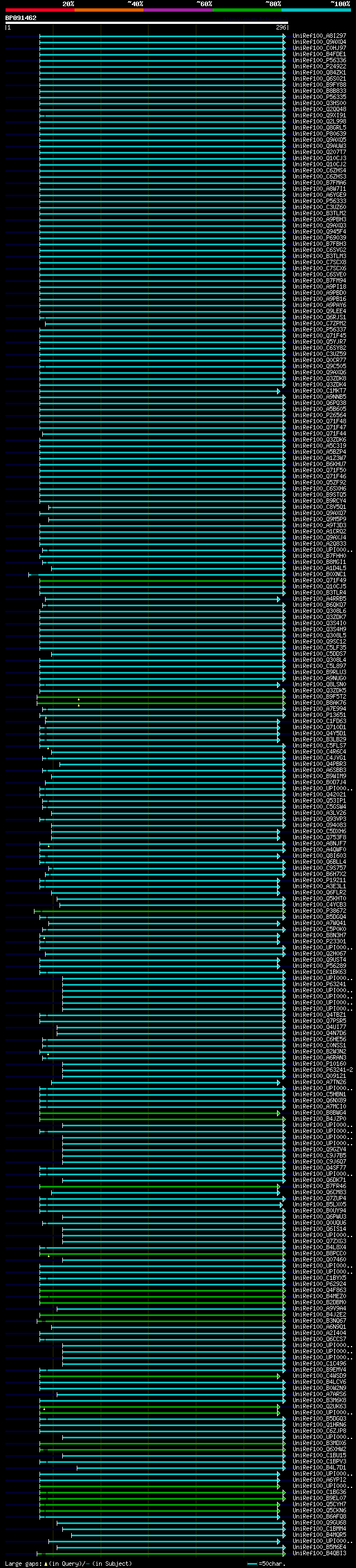Image resolution: width=356 pixels, height=1568 pixels.
Task: Select the UniRef100_Q9XI91 label
Action: tap(319, 115)
